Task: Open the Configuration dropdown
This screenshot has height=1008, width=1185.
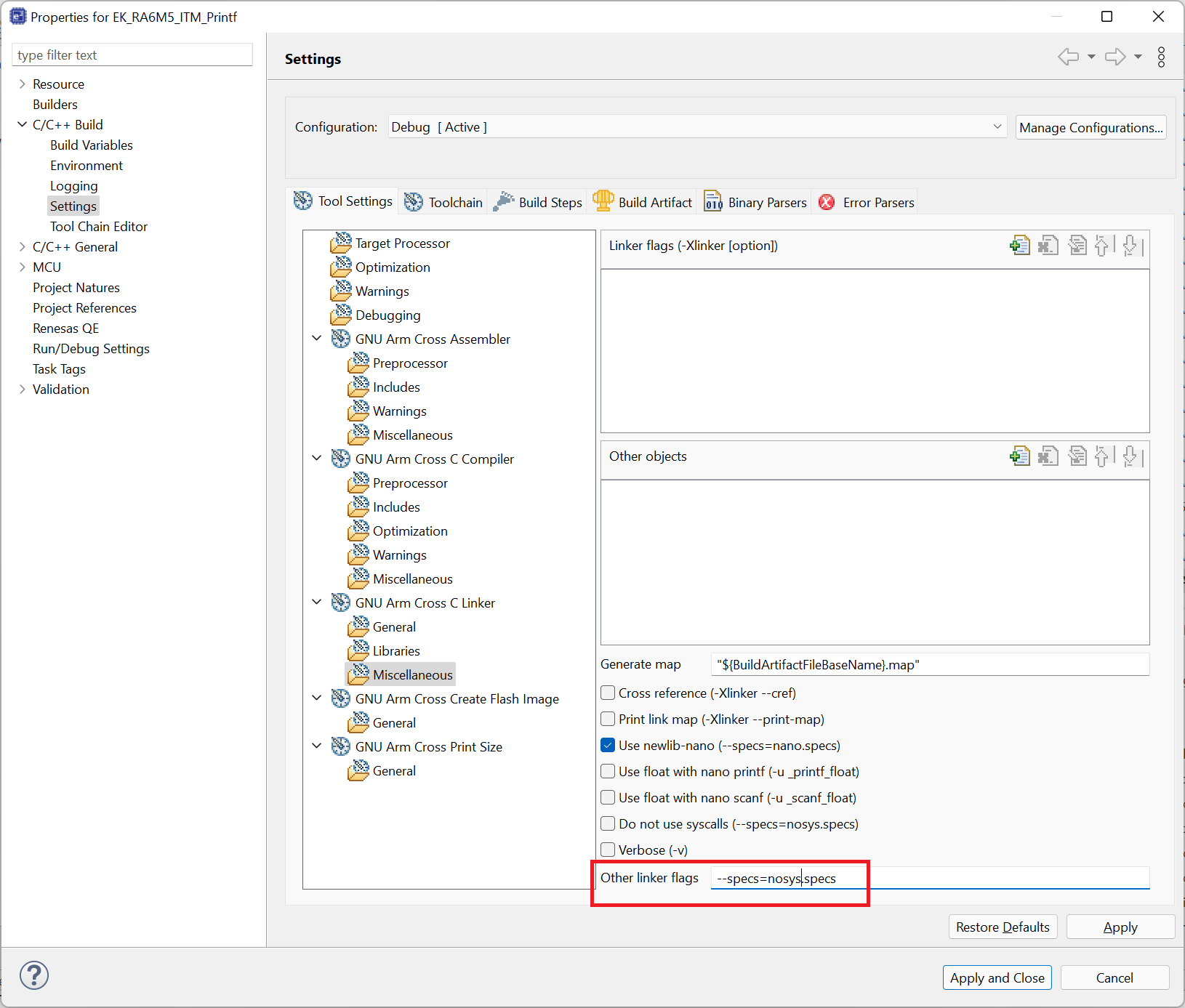Action: click(x=697, y=126)
